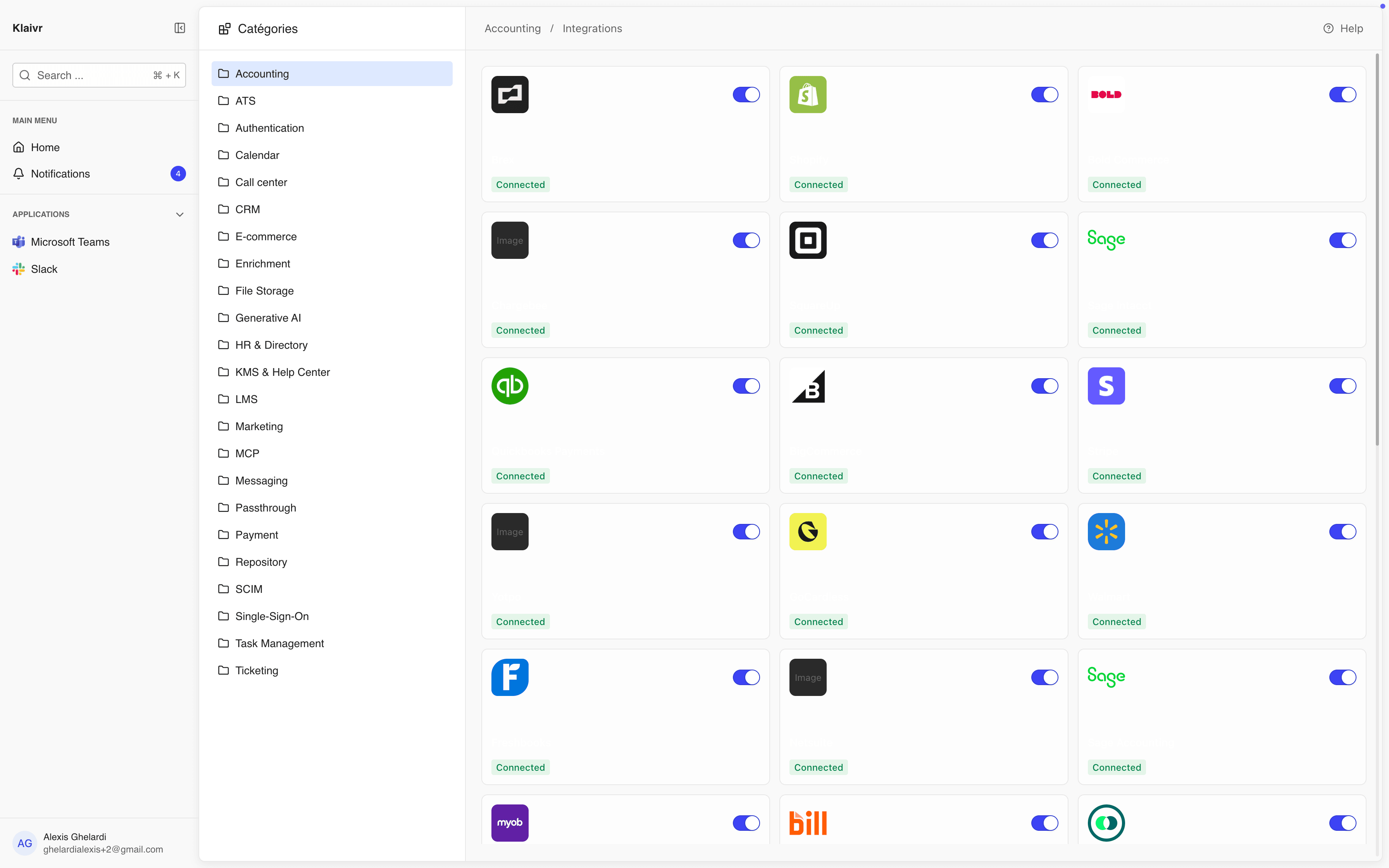This screenshot has height=868, width=1389.
Task: Click the Microsoft Teams app icon
Action: click(19, 242)
